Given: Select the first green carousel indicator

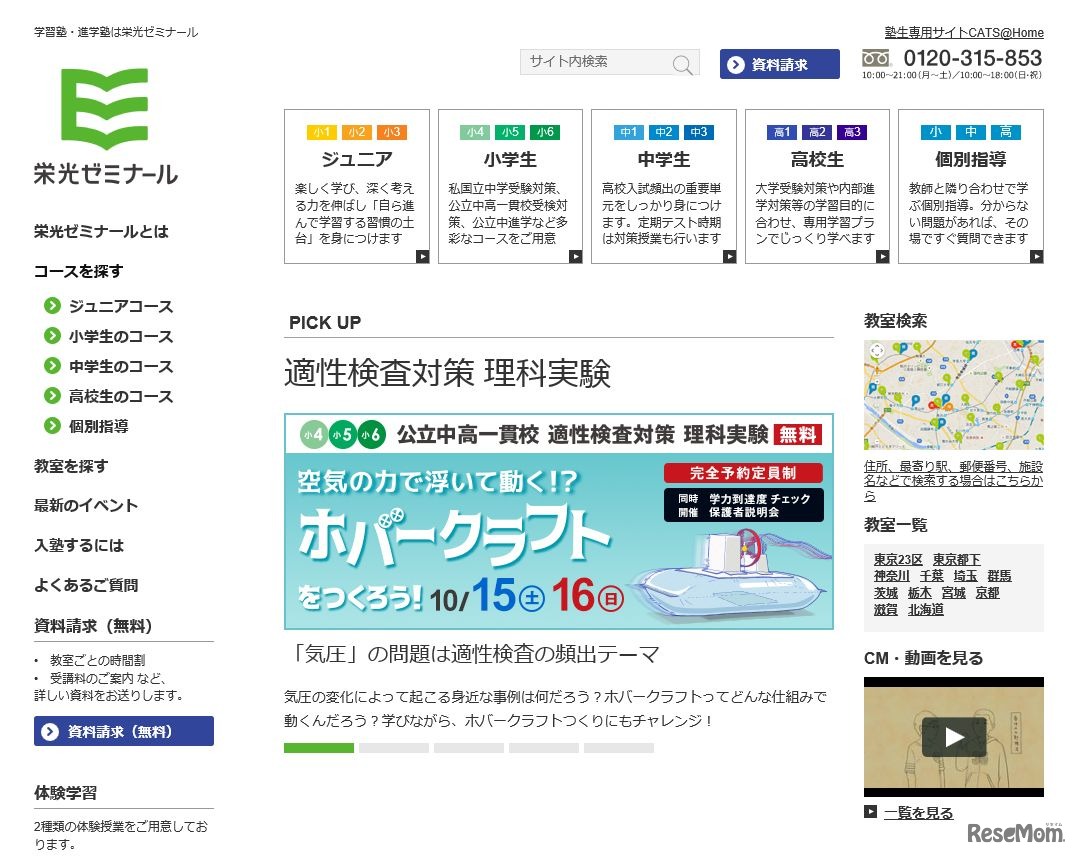Looking at the screenshot, I should (x=319, y=748).
